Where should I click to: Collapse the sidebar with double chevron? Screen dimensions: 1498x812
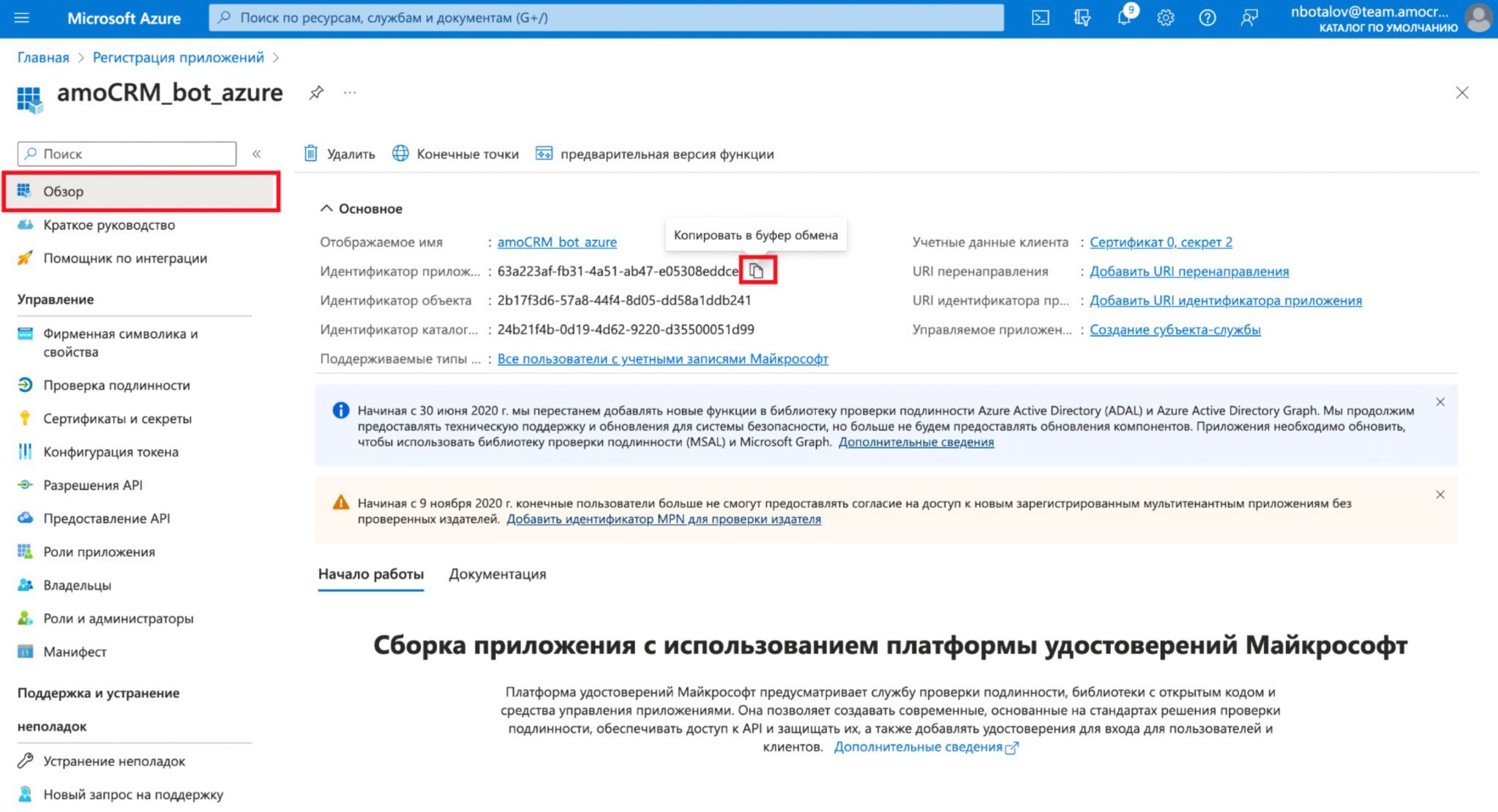[257, 154]
